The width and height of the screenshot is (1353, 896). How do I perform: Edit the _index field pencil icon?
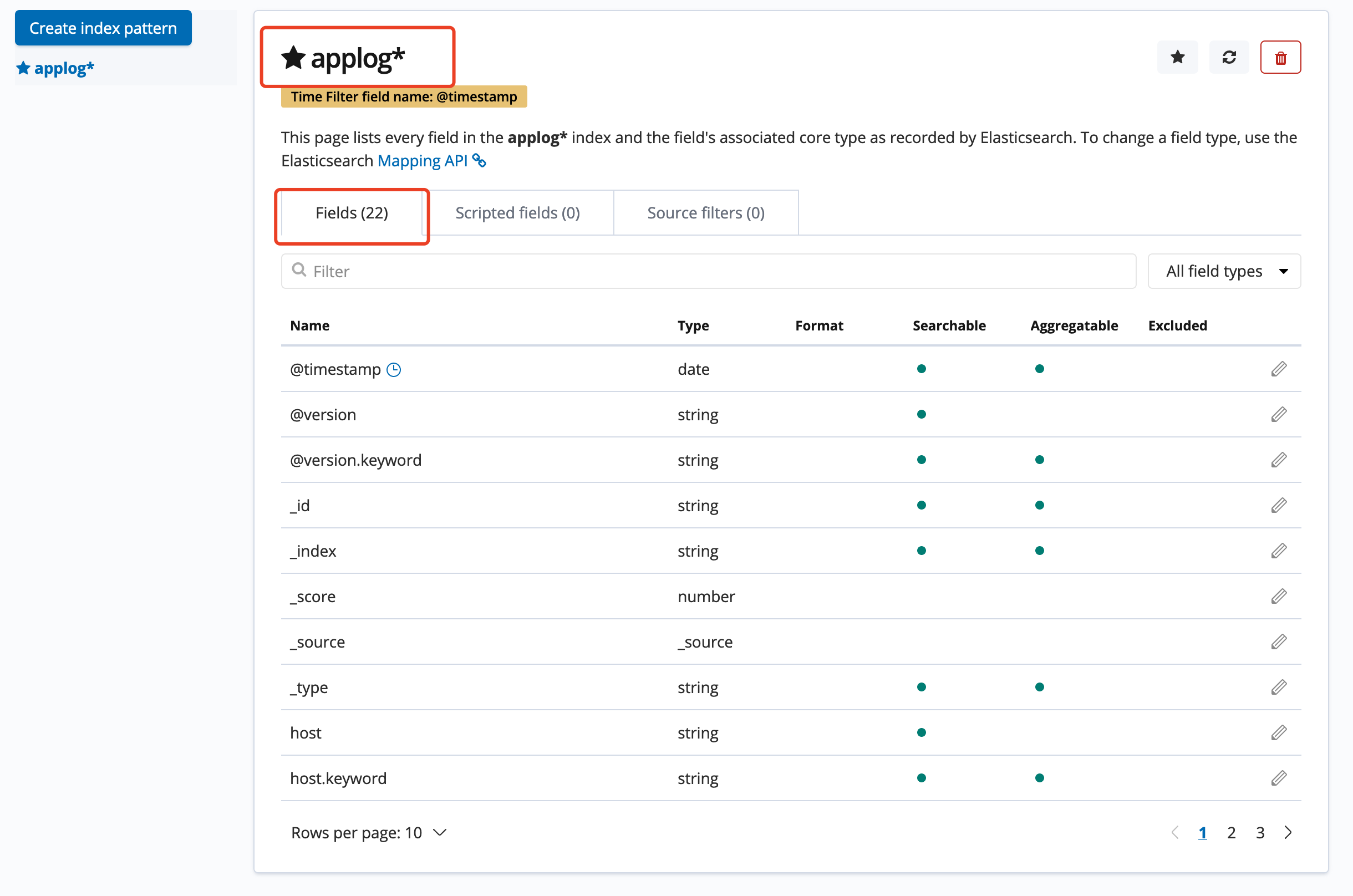[x=1279, y=551]
